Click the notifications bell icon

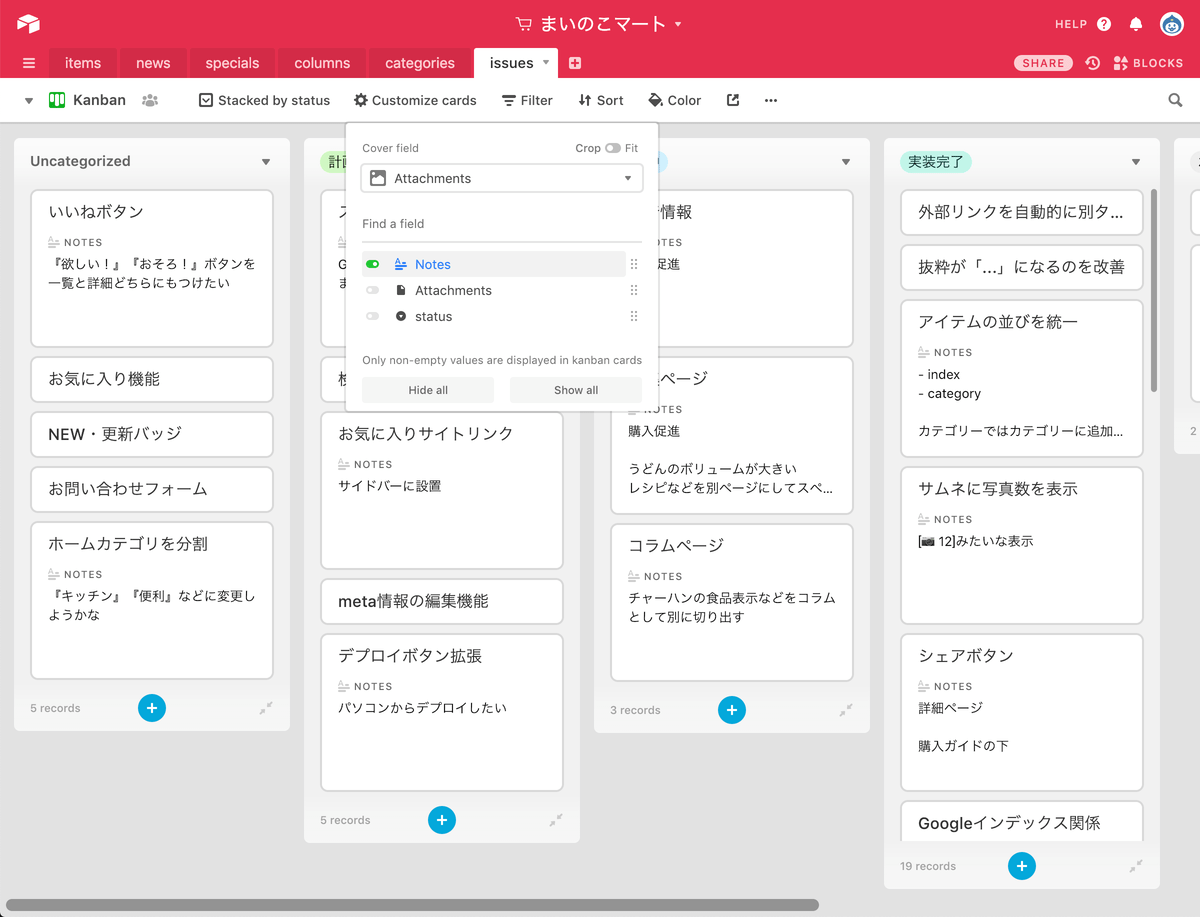tap(1135, 24)
